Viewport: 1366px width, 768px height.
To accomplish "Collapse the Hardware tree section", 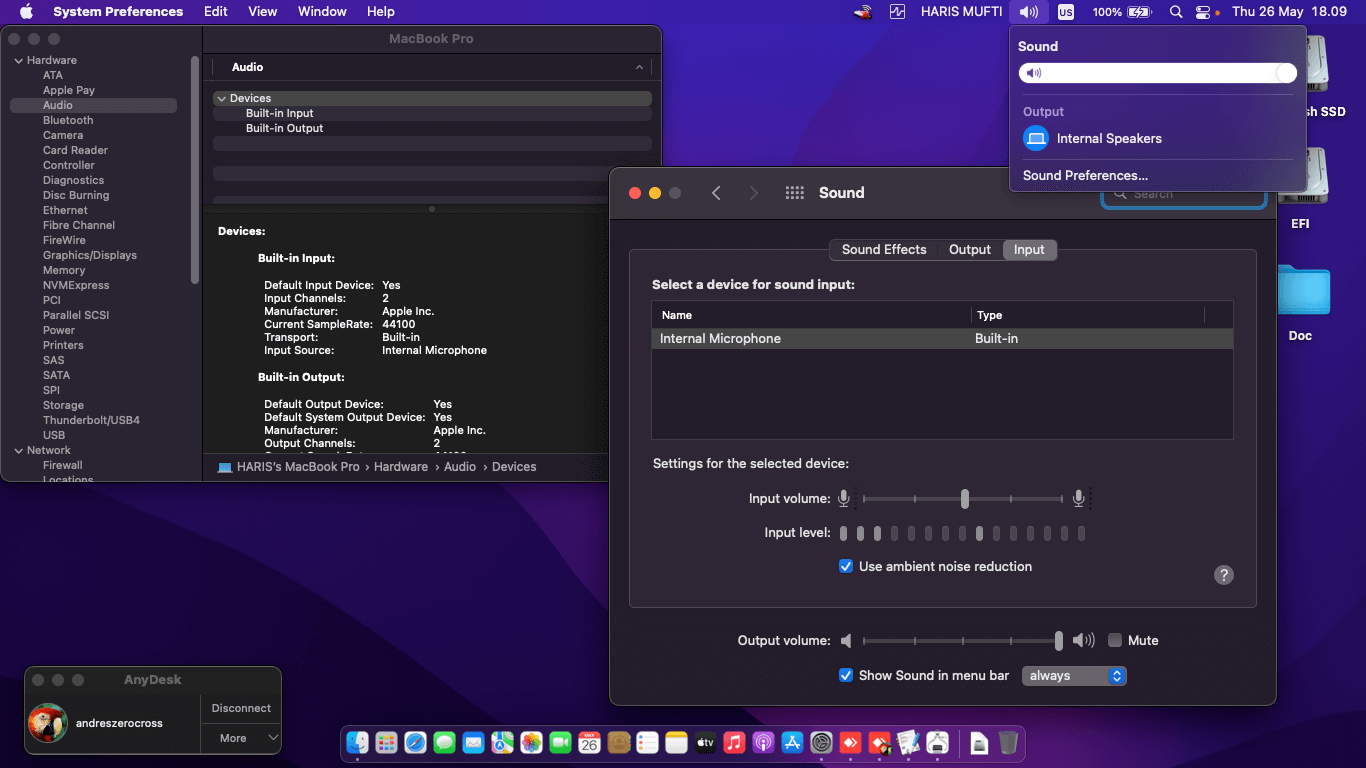I will point(18,61).
